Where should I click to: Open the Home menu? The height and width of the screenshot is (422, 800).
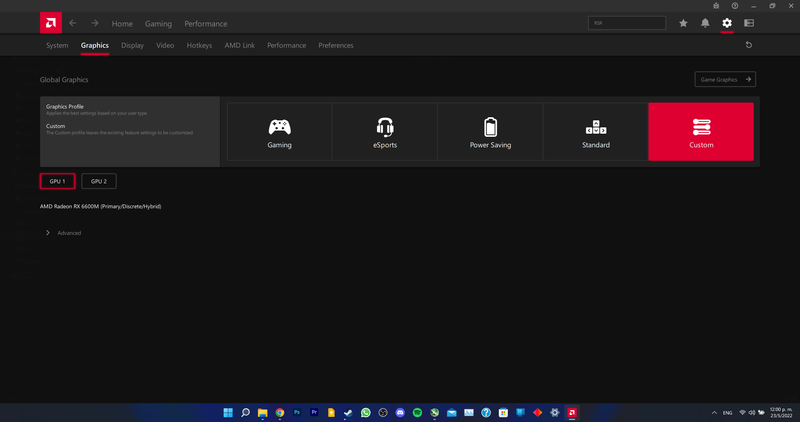pyautogui.click(x=122, y=23)
